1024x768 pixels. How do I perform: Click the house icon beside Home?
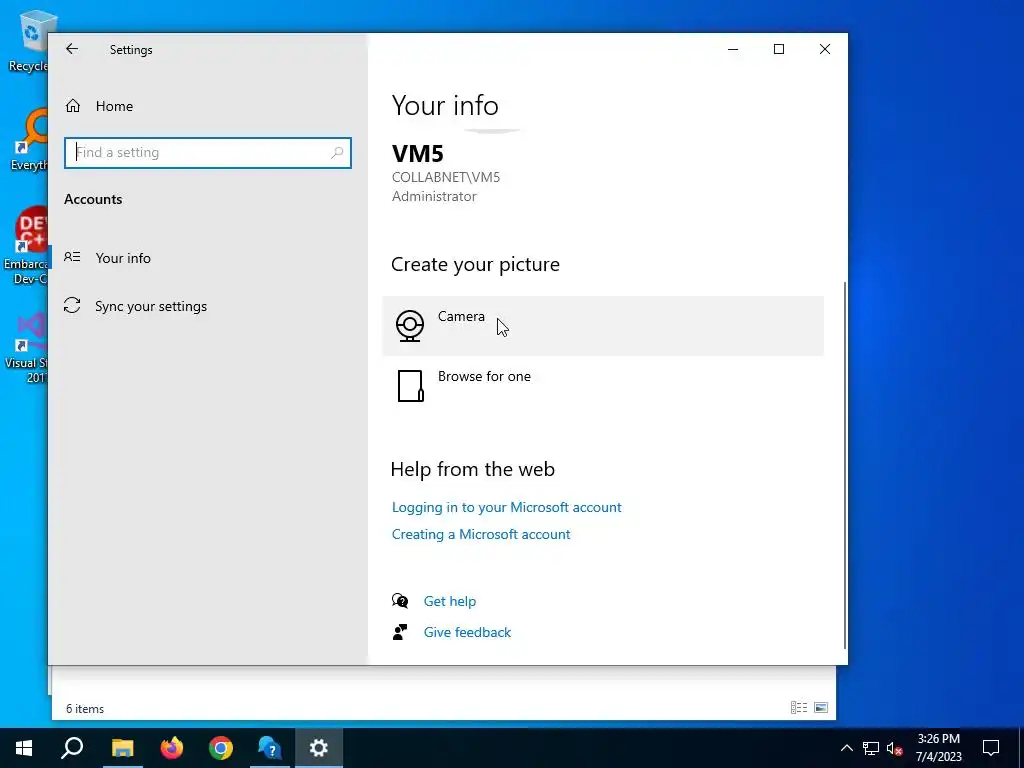coord(72,106)
